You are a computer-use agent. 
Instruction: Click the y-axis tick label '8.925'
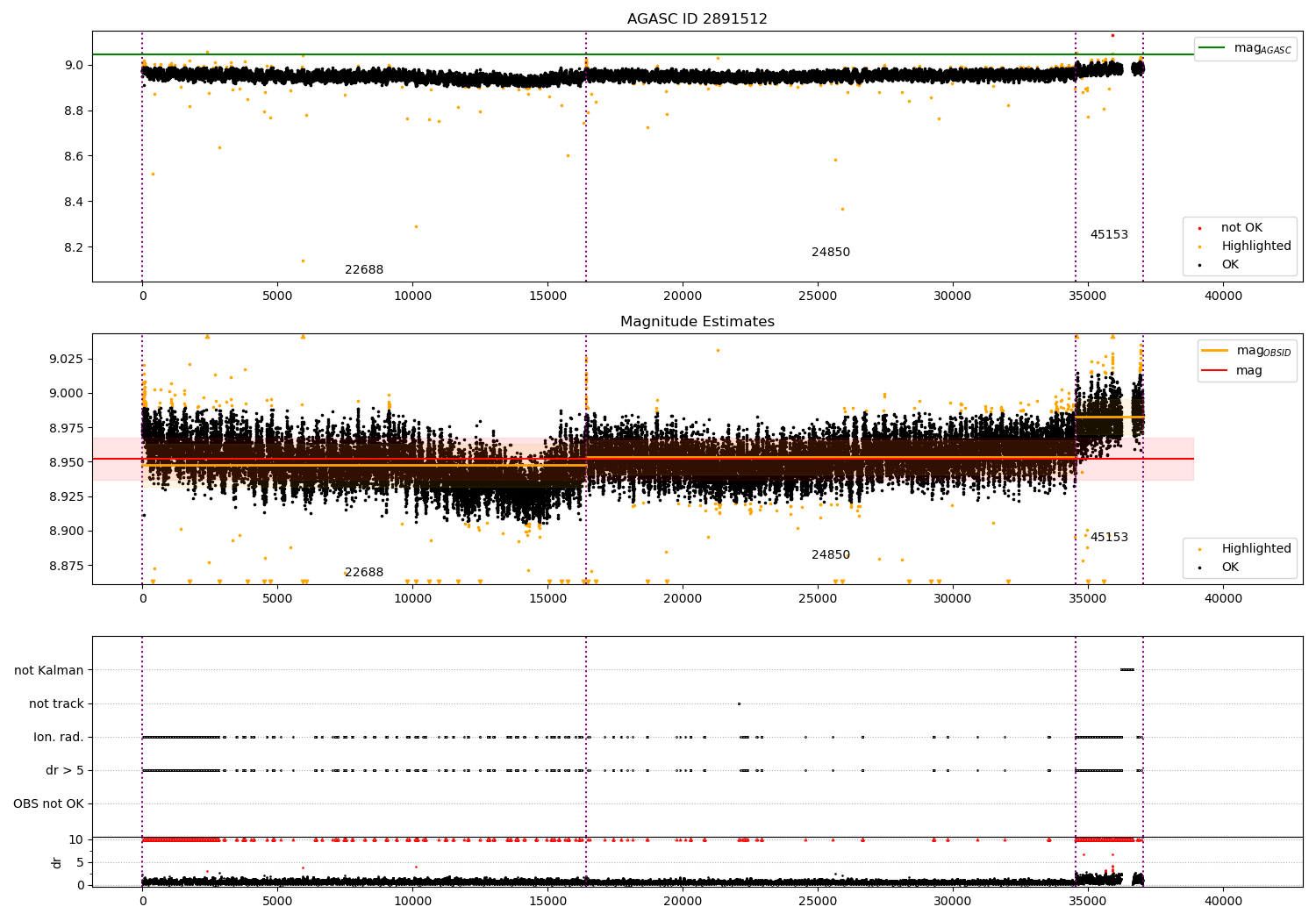(68, 496)
